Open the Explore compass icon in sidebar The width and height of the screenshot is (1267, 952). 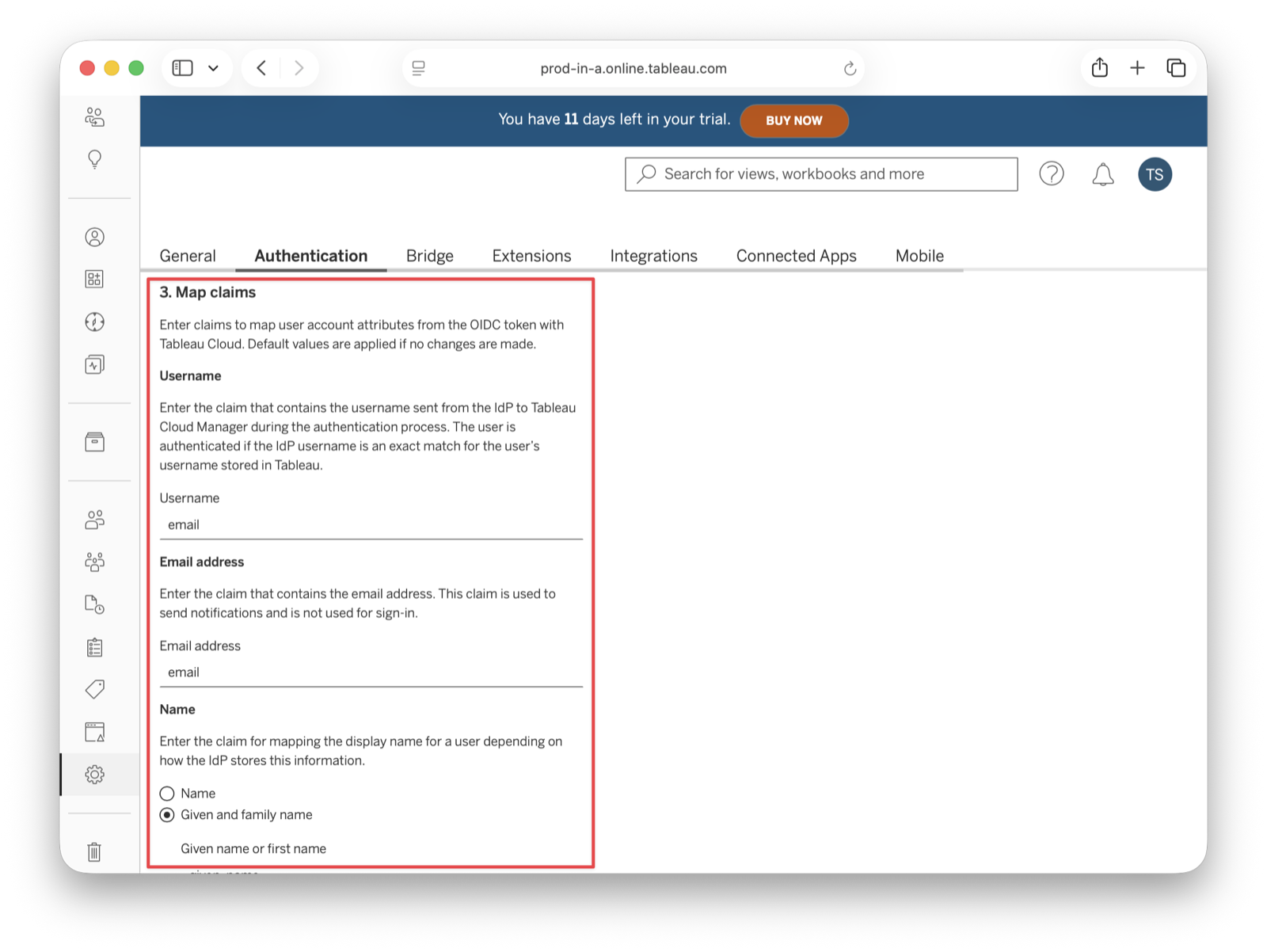pyautogui.click(x=95, y=322)
